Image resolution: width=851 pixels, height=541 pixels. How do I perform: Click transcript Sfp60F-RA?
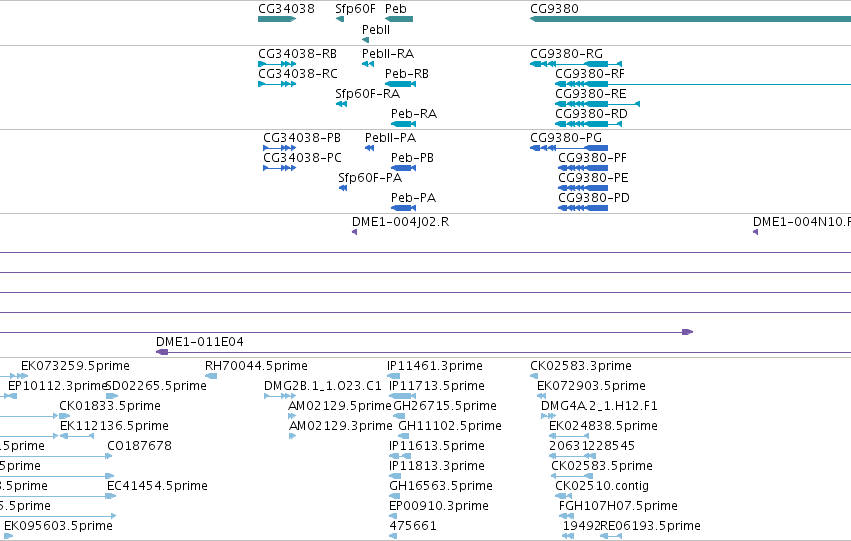coord(341,104)
